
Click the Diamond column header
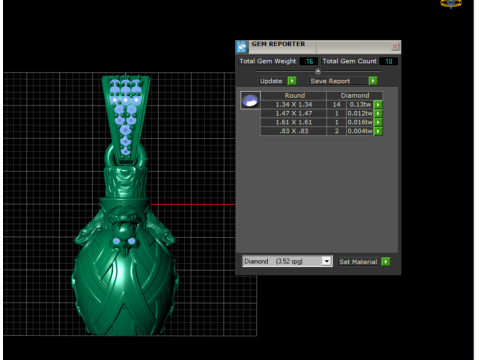tap(355, 96)
